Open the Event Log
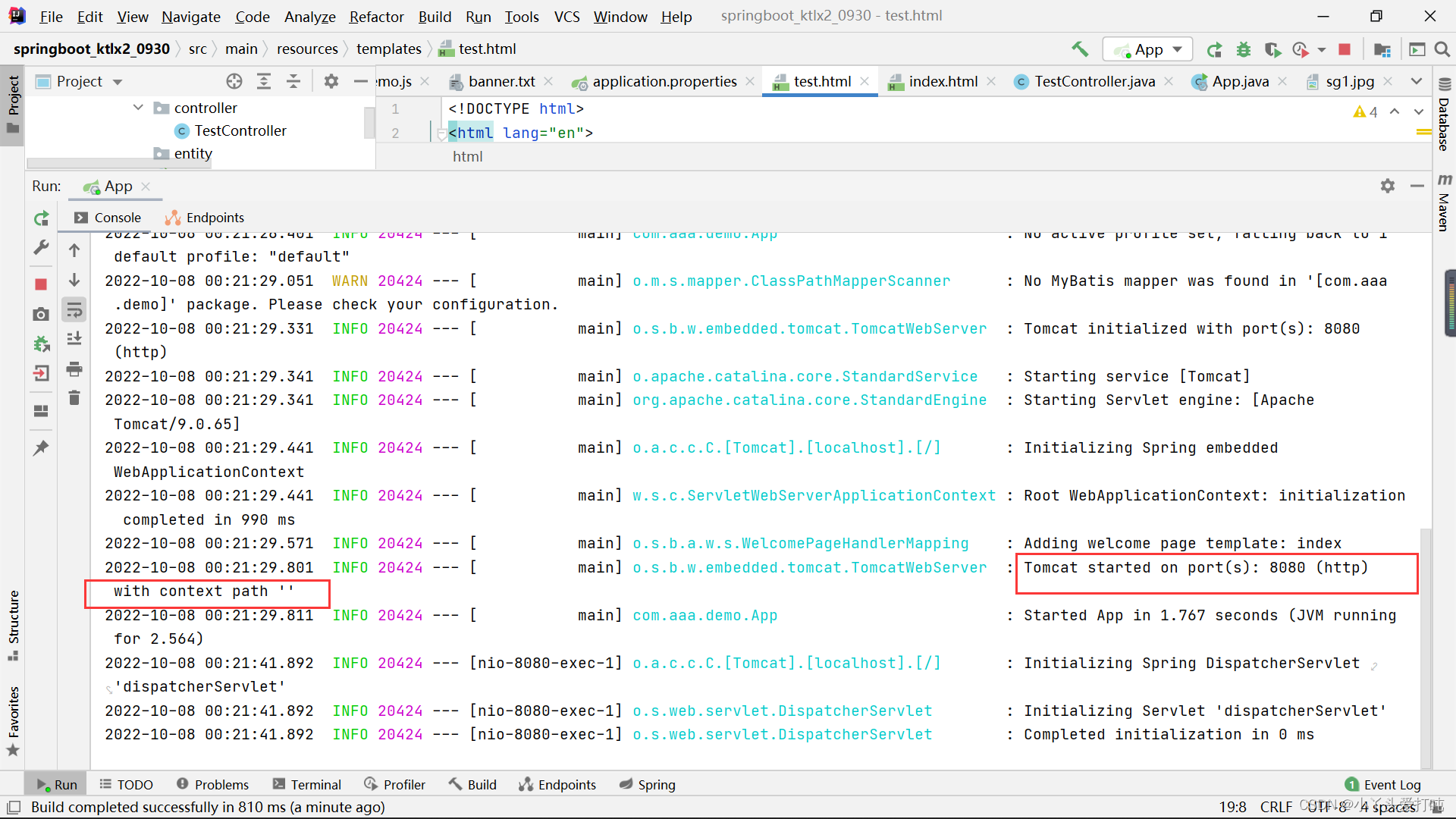Screen dimensions: 1456x819 (x=1383, y=784)
